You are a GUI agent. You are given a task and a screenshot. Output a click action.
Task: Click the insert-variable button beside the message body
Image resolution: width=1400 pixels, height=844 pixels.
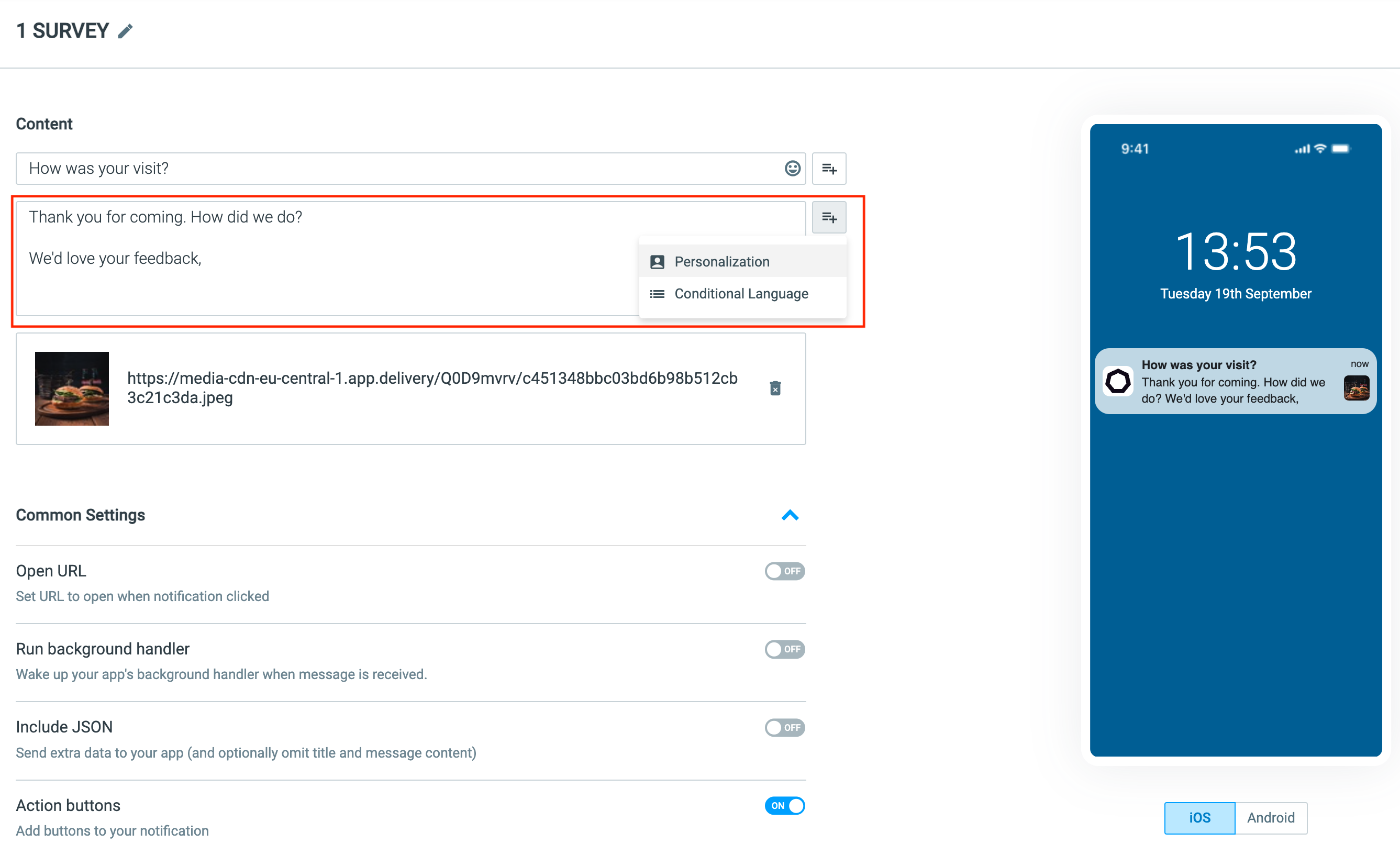pyautogui.click(x=829, y=217)
